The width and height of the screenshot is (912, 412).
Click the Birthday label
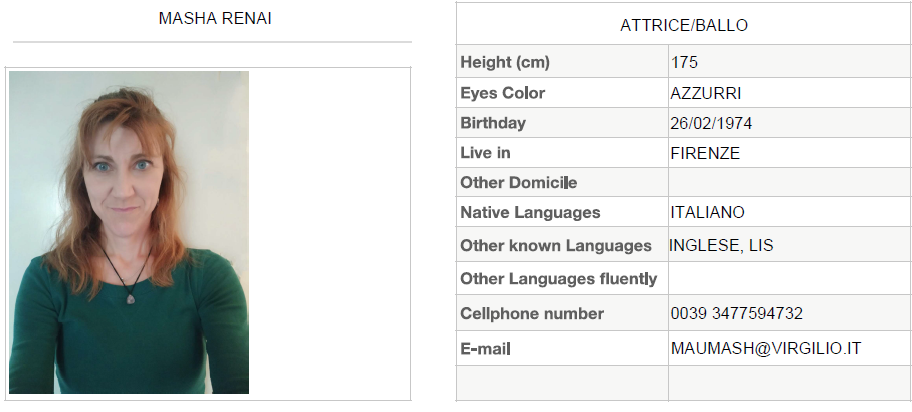(493, 123)
